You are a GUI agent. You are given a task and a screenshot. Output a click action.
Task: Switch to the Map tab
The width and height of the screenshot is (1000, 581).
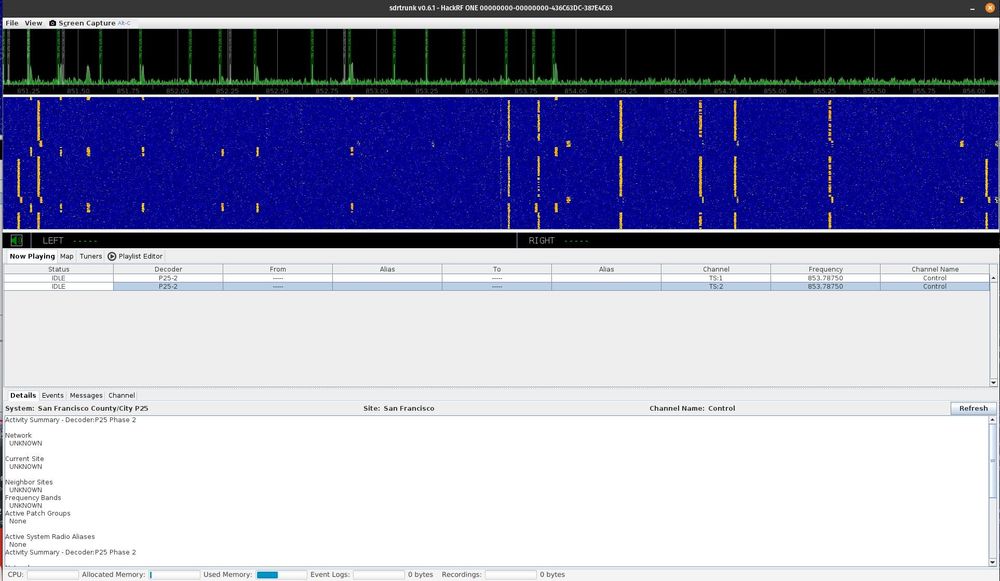click(x=67, y=256)
